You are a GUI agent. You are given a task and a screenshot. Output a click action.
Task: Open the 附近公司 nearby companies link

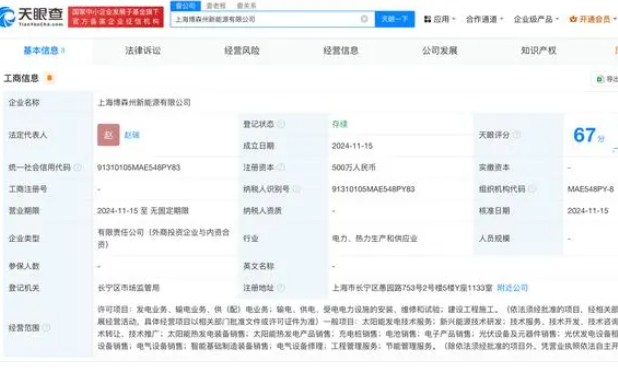[512, 288]
